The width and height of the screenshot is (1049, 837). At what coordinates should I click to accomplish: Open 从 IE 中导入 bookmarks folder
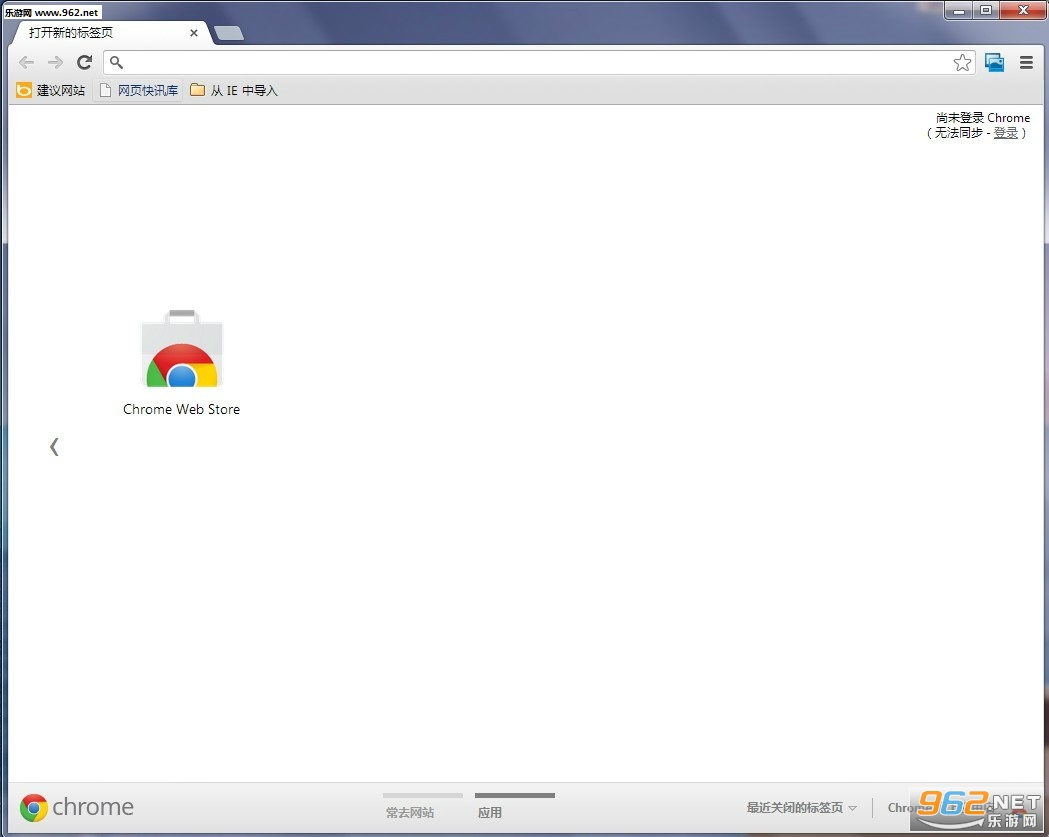click(234, 90)
